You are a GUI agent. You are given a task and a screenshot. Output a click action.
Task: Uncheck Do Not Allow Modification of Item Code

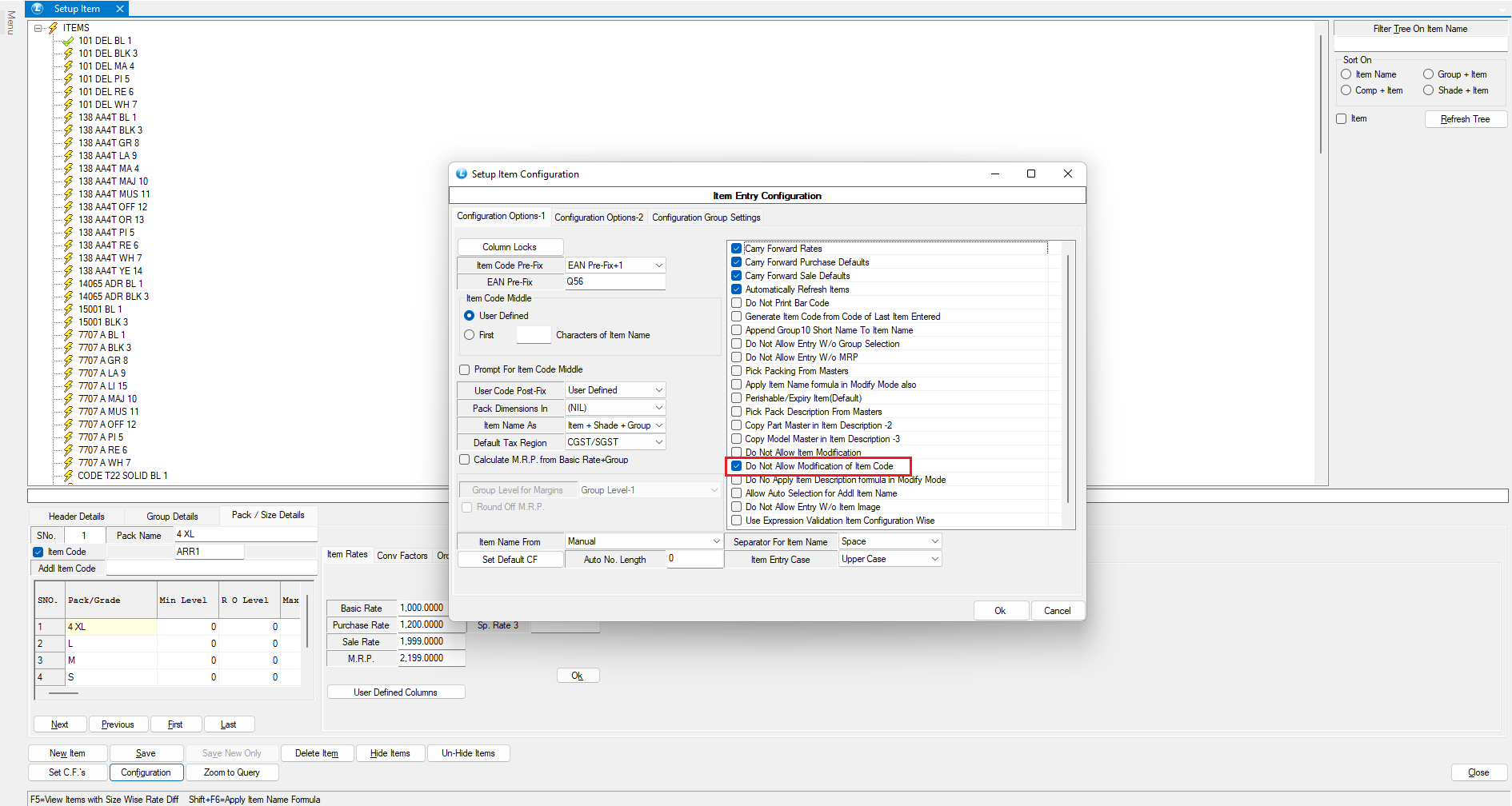click(737, 466)
